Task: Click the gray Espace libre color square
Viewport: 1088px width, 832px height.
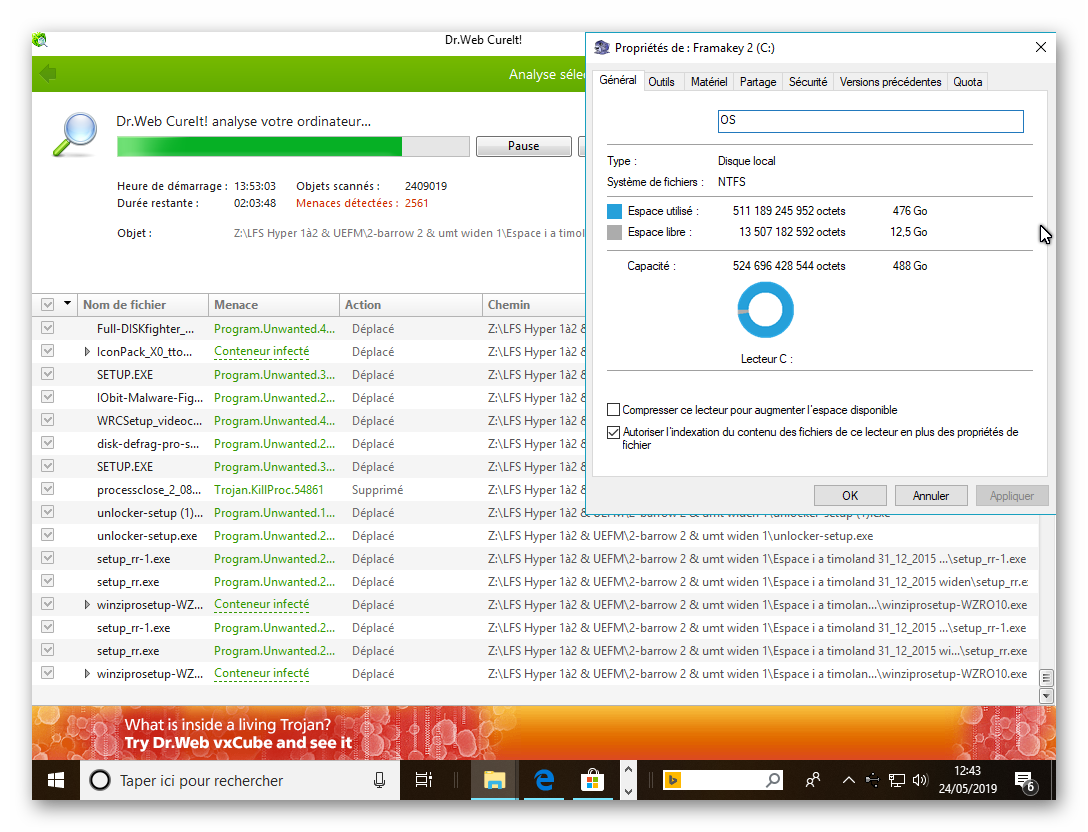Action: click(x=614, y=232)
